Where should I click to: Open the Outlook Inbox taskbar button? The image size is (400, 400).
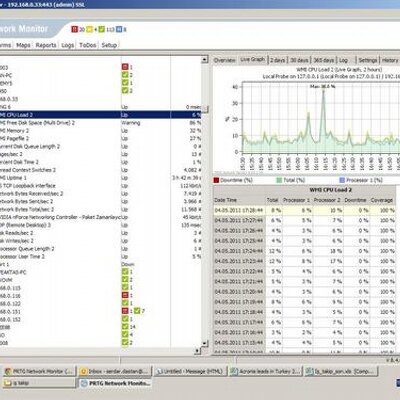(115, 371)
